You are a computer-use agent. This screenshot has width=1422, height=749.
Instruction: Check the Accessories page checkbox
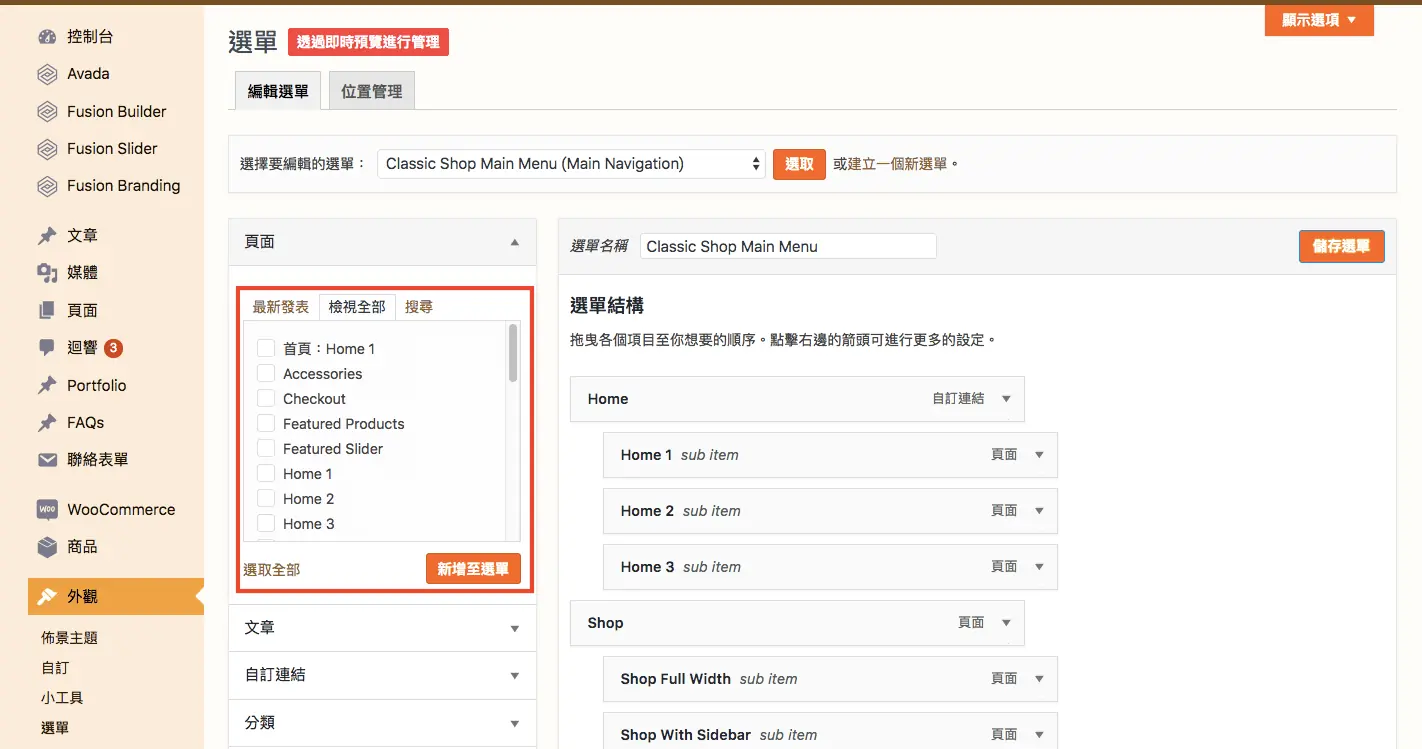[x=266, y=373]
